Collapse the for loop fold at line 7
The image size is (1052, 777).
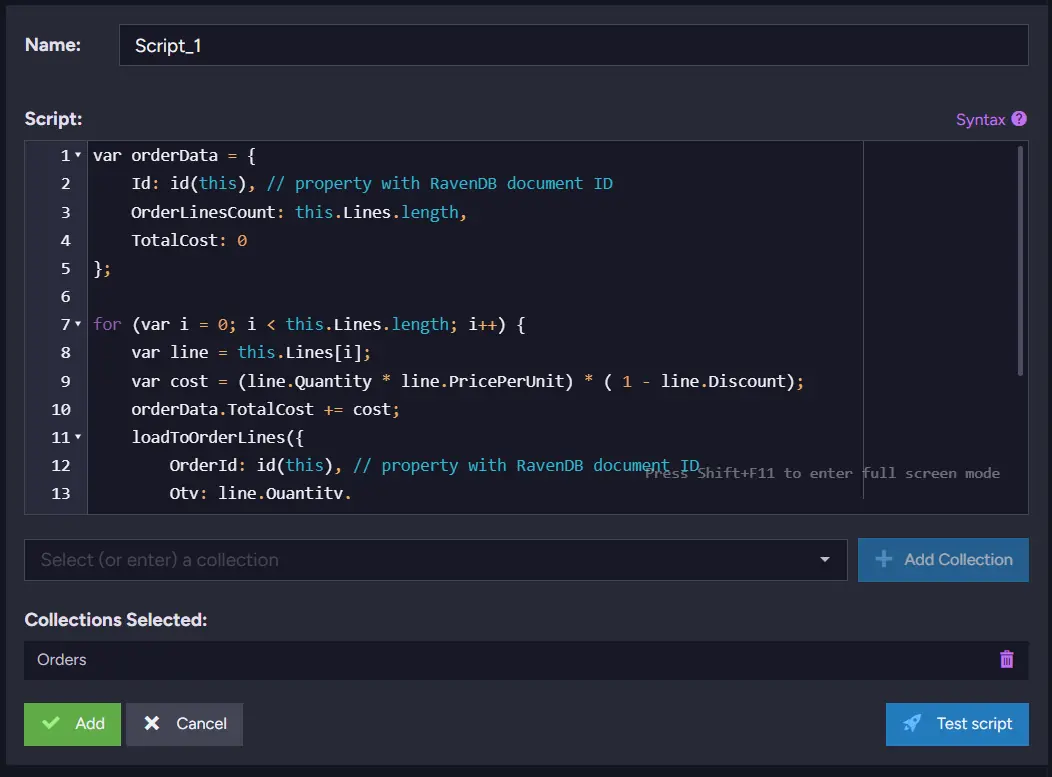pos(78,324)
